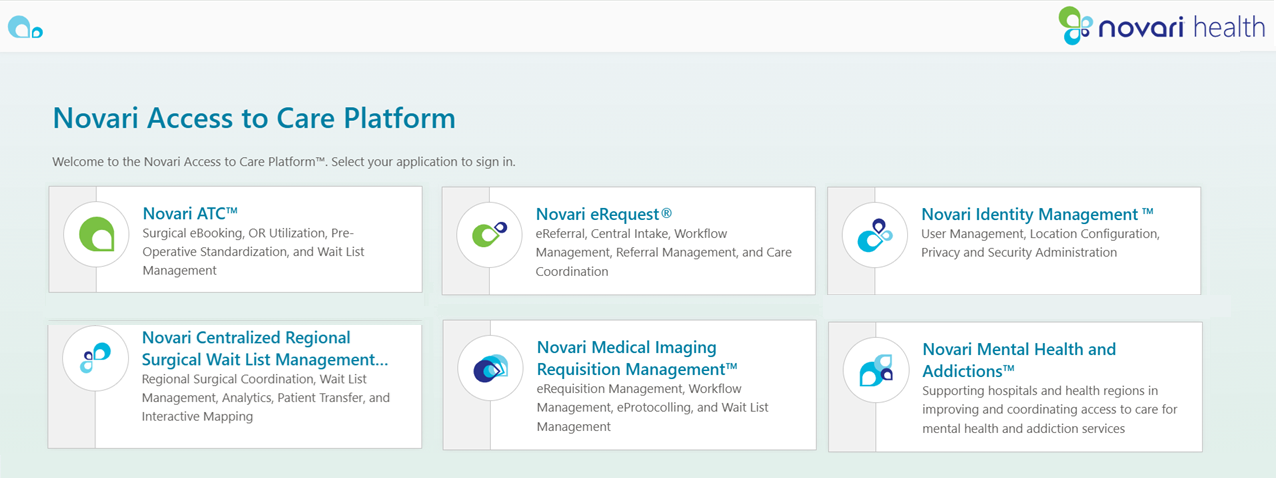
Task: Click the Novari Identity Management logo icon
Action: tap(875, 234)
